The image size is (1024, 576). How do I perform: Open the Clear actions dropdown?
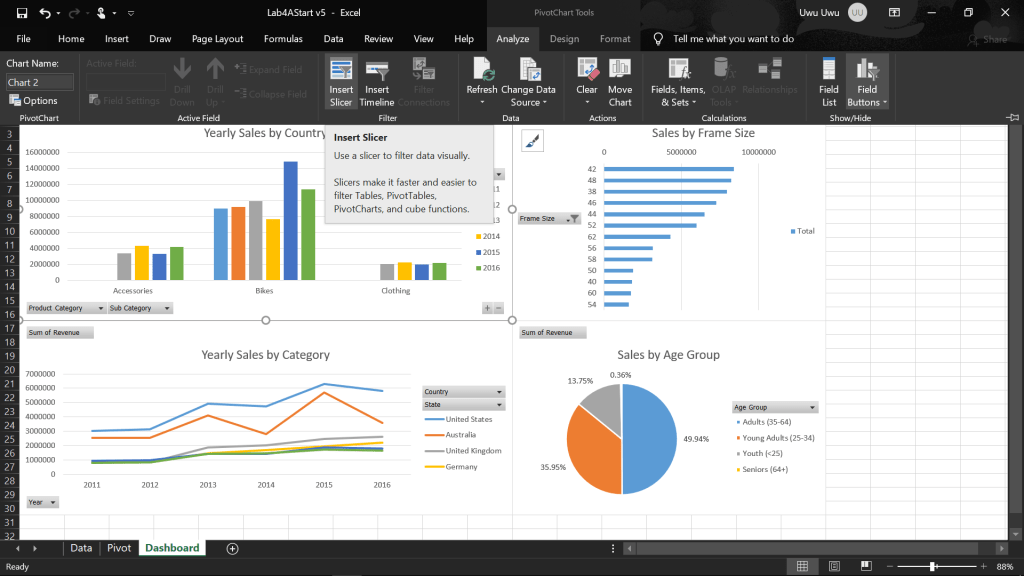(587, 102)
